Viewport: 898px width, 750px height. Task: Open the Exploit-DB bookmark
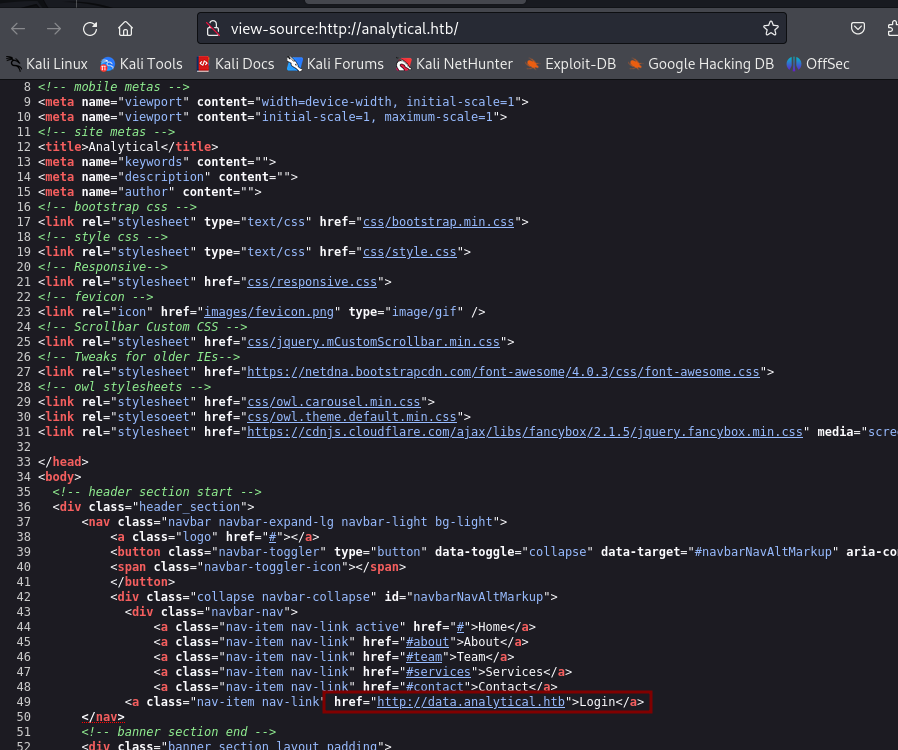coord(571,64)
